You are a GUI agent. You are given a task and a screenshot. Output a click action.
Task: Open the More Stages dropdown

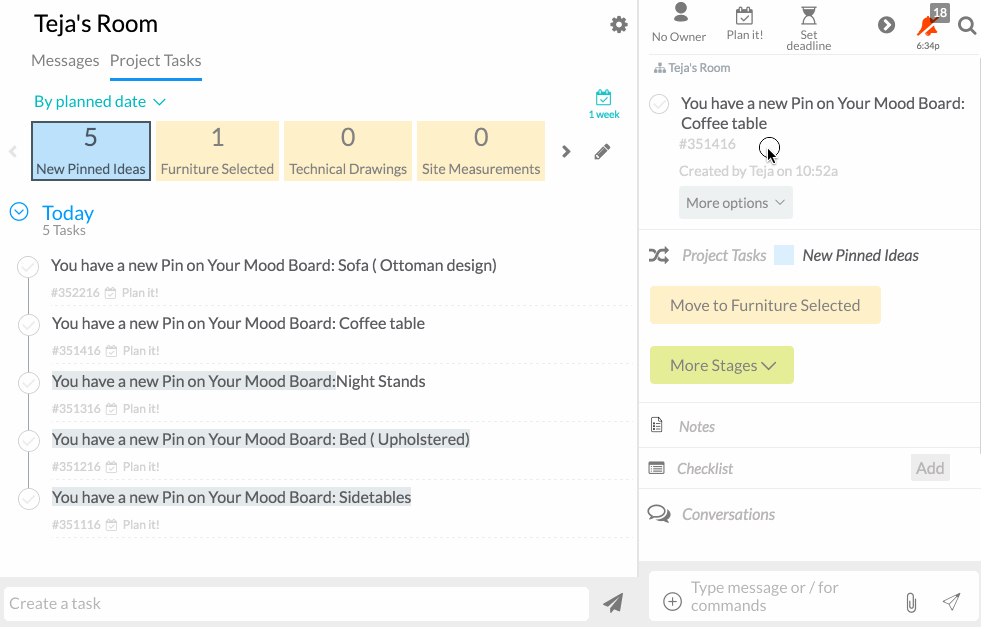point(722,365)
